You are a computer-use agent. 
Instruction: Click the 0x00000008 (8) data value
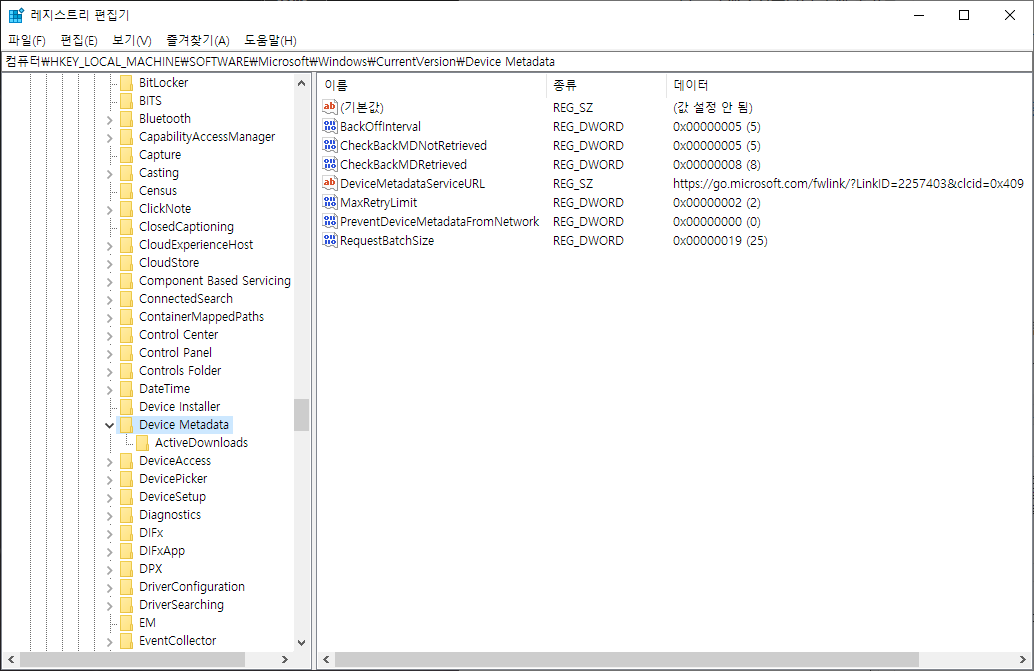point(716,165)
